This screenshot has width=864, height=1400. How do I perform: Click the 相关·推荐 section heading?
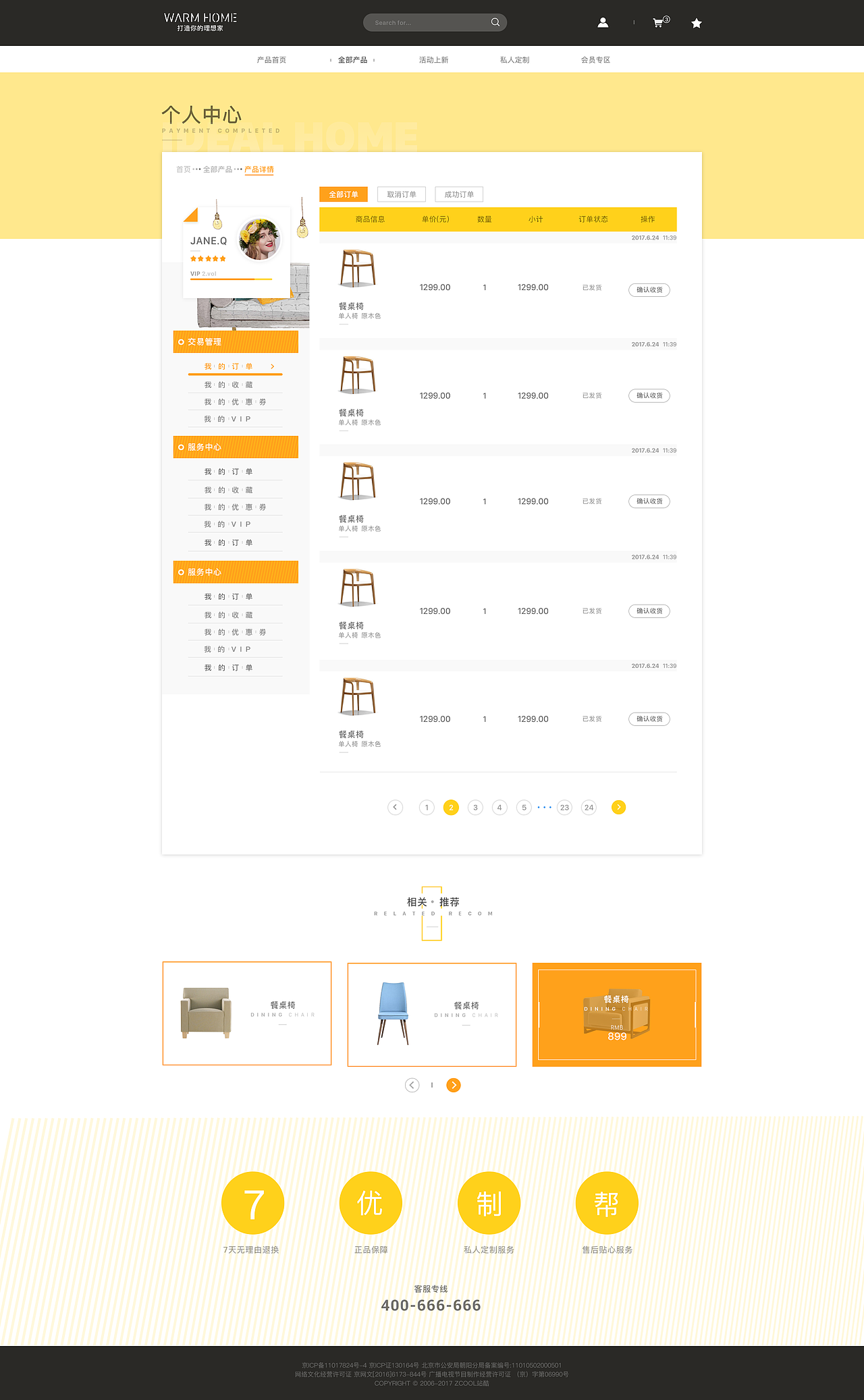click(x=433, y=902)
